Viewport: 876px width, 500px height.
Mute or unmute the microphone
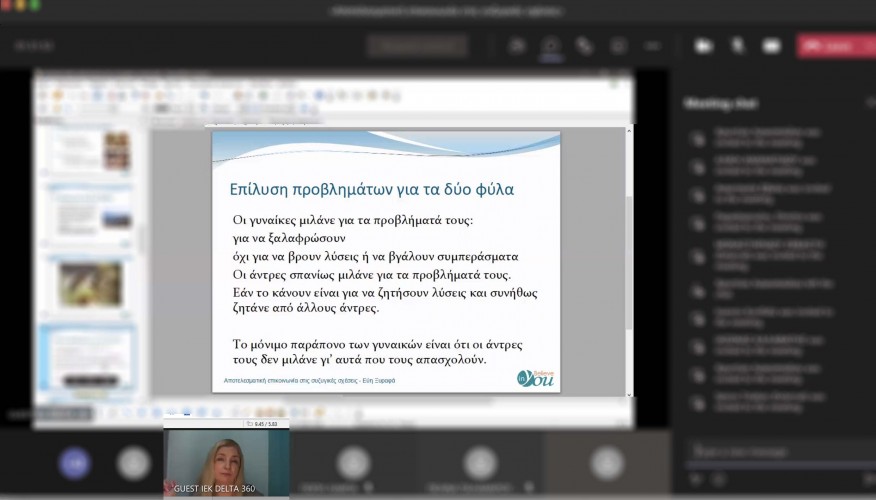click(x=738, y=46)
